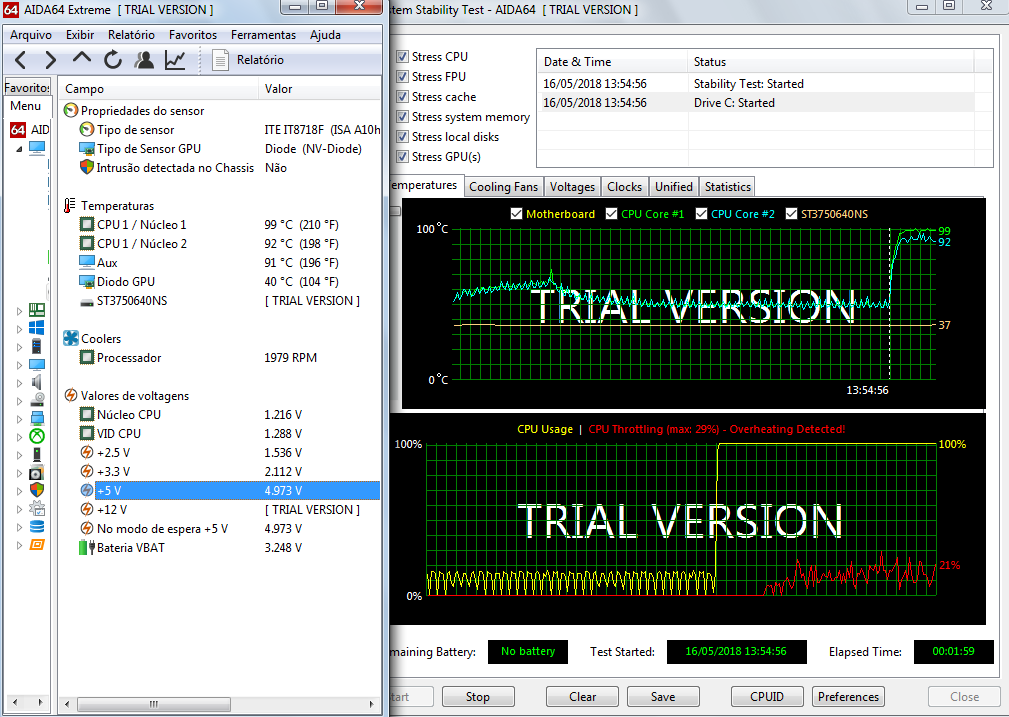Click the Relatório report toolbar button

coord(249,60)
